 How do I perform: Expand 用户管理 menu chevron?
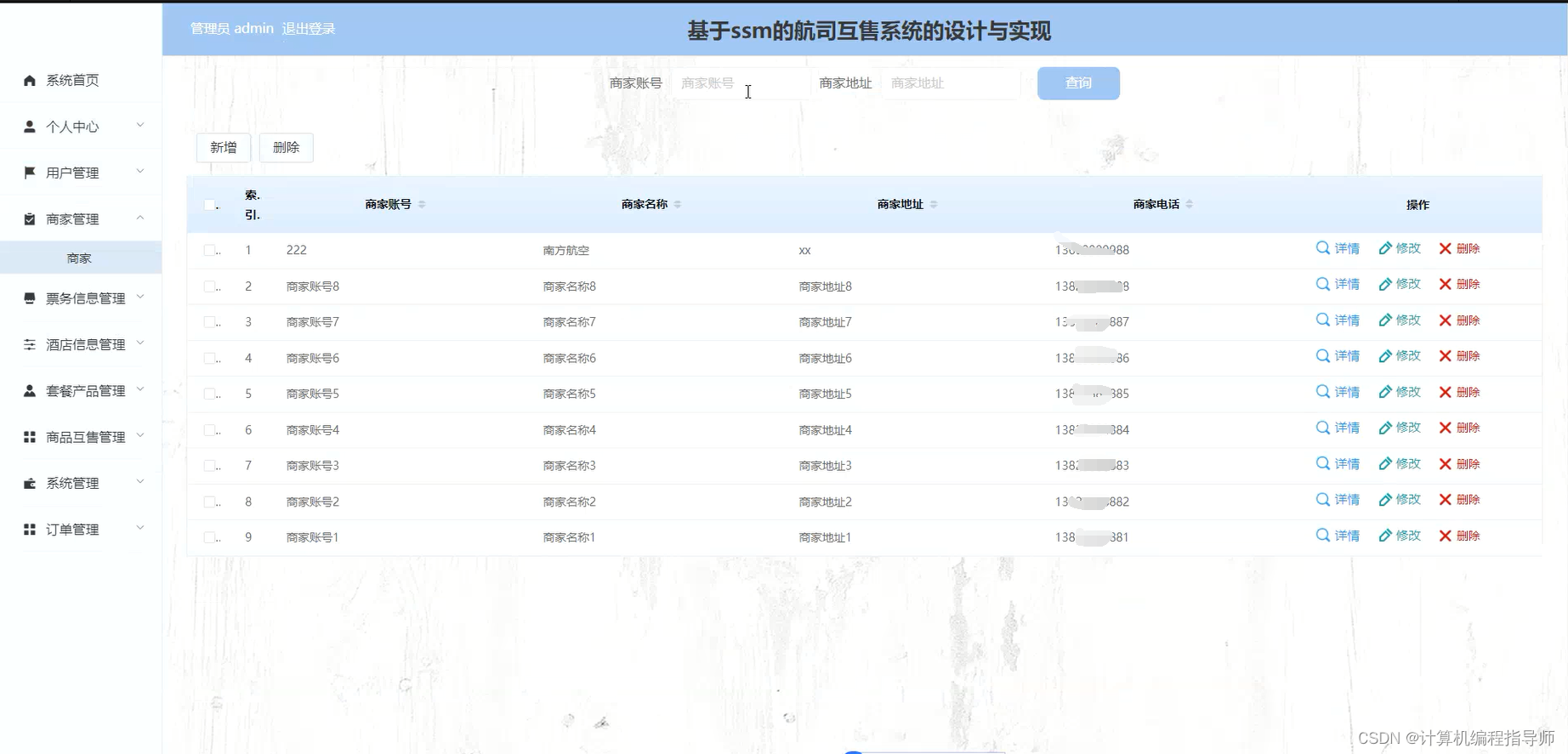140,172
